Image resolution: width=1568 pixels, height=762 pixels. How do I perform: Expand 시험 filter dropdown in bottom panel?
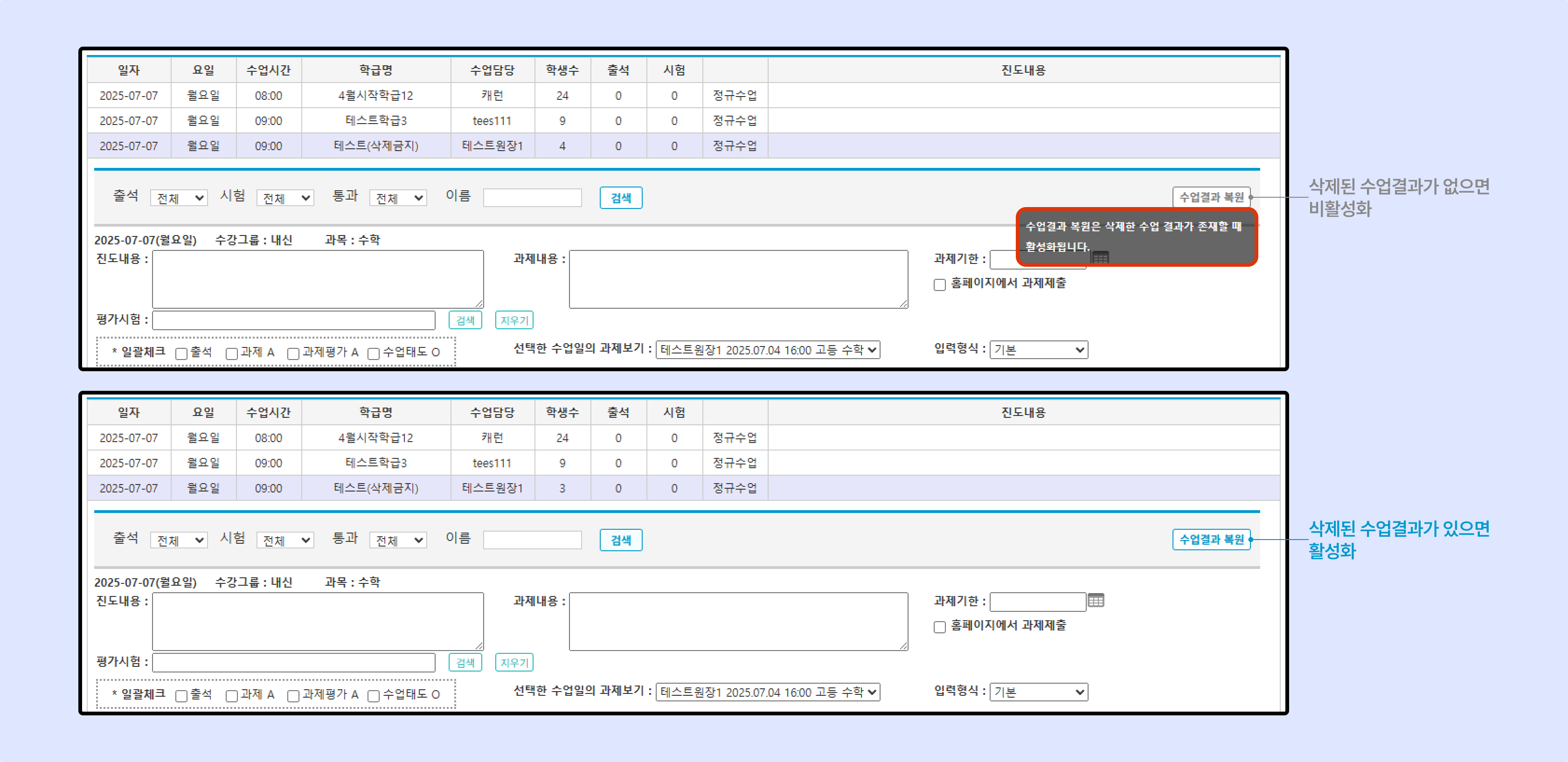point(285,540)
